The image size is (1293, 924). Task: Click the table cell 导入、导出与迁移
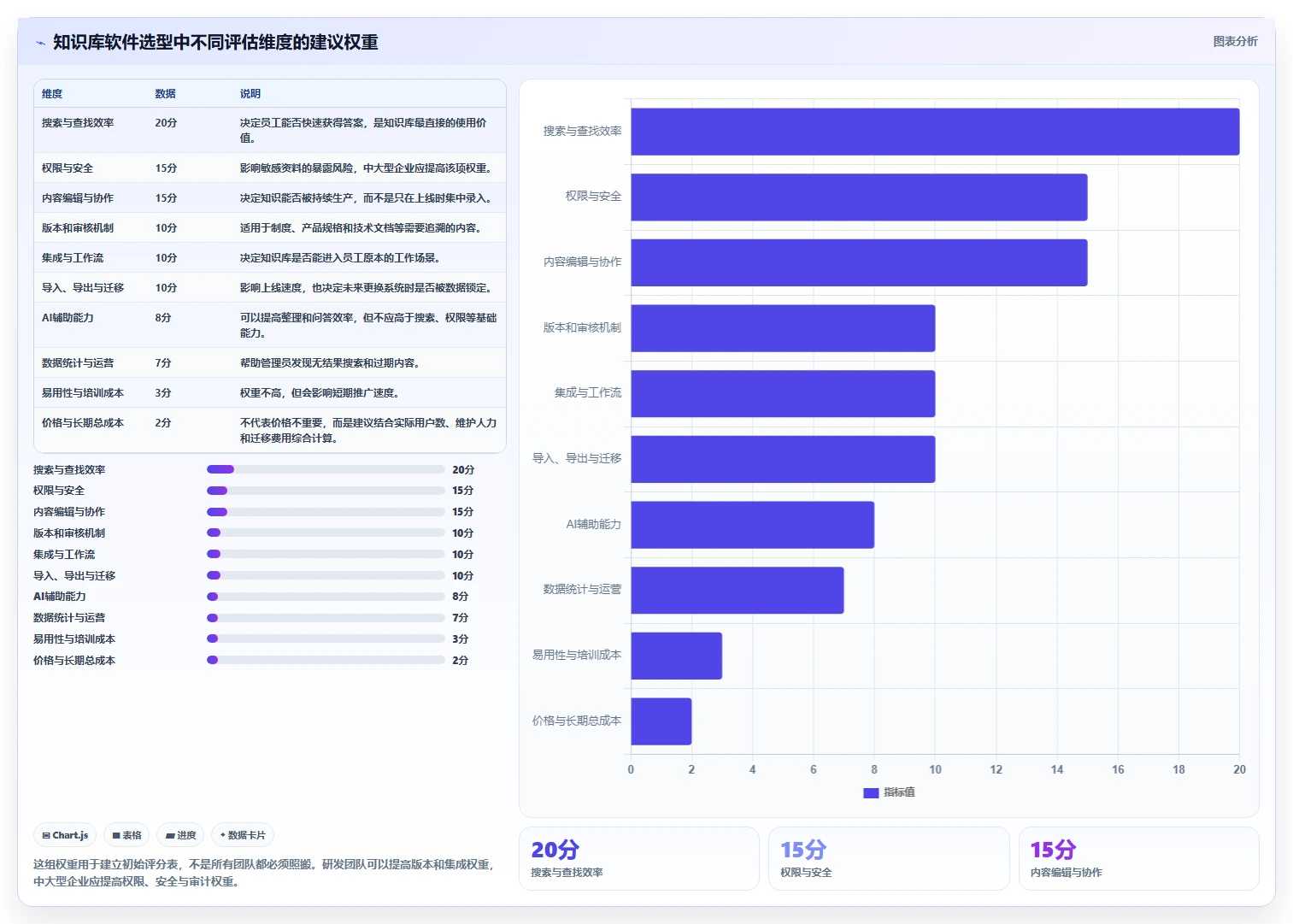click(x=83, y=288)
